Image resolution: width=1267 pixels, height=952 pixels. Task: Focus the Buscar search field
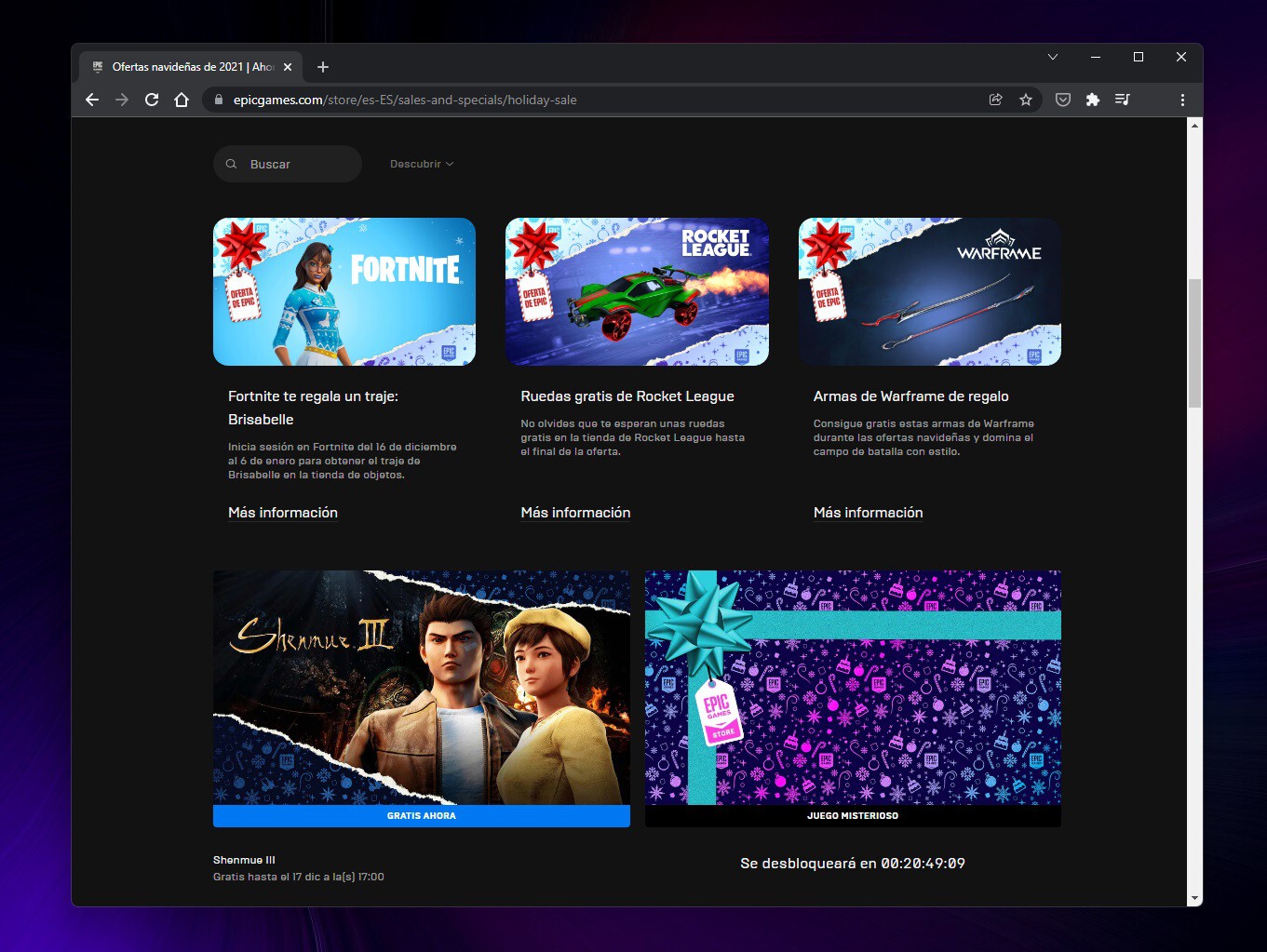(x=288, y=164)
